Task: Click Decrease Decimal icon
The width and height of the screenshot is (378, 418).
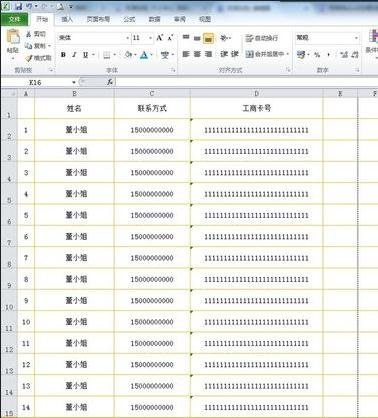Action: tap(355, 54)
